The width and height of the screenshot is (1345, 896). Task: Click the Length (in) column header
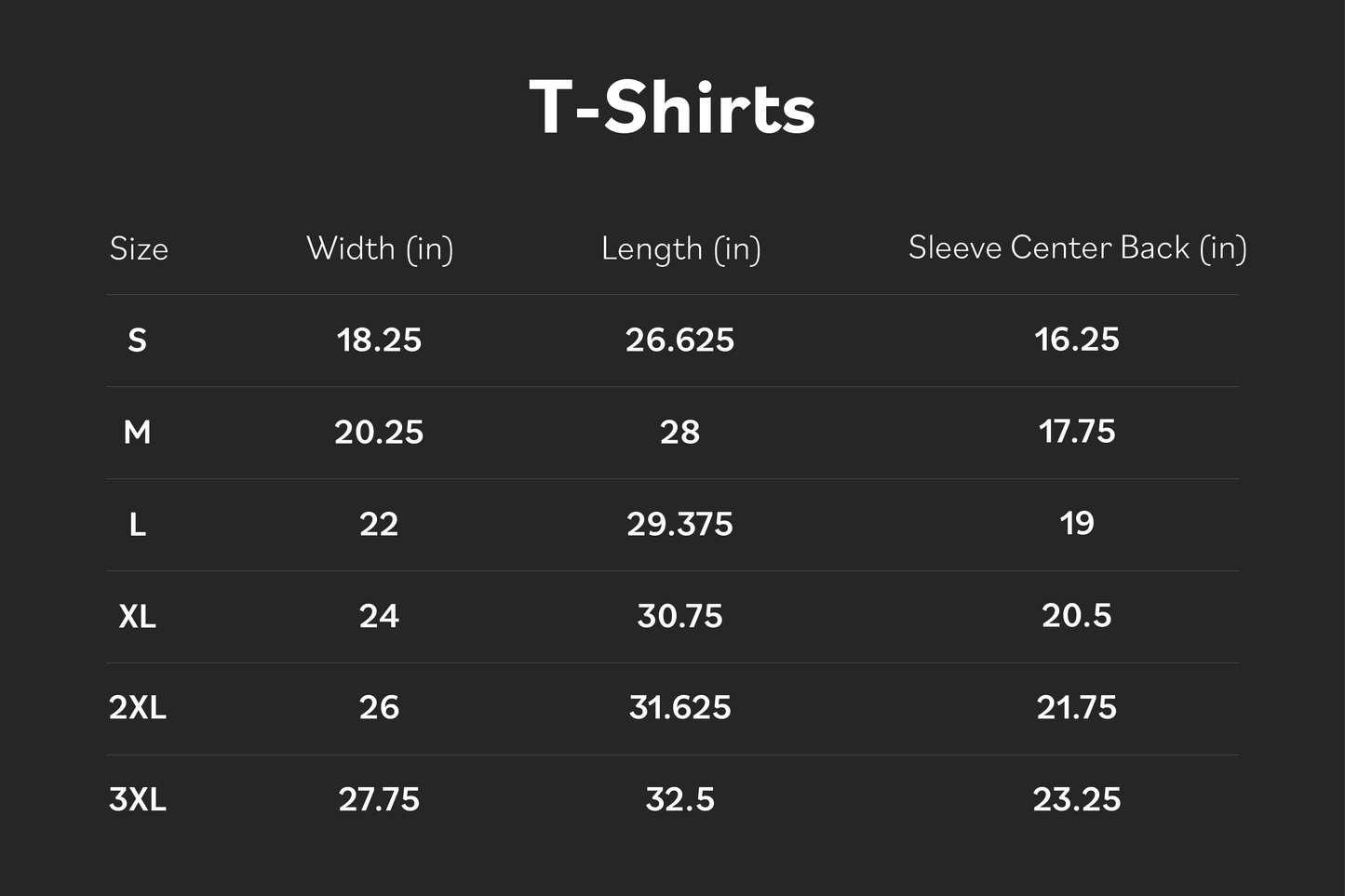(680, 248)
